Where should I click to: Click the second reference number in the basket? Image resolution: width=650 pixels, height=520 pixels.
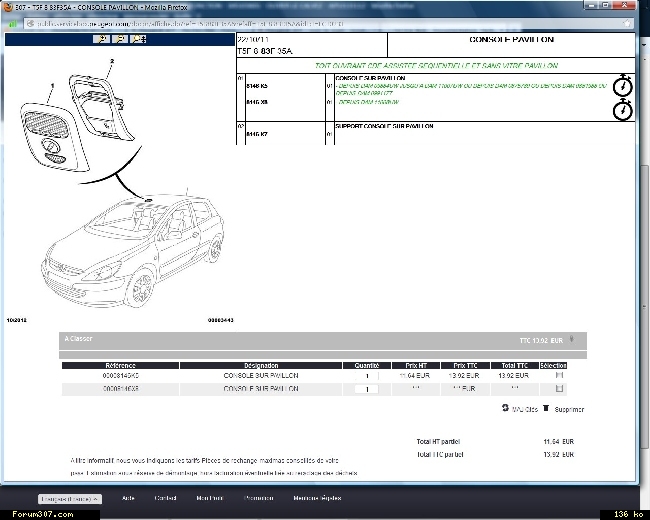coord(121,389)
